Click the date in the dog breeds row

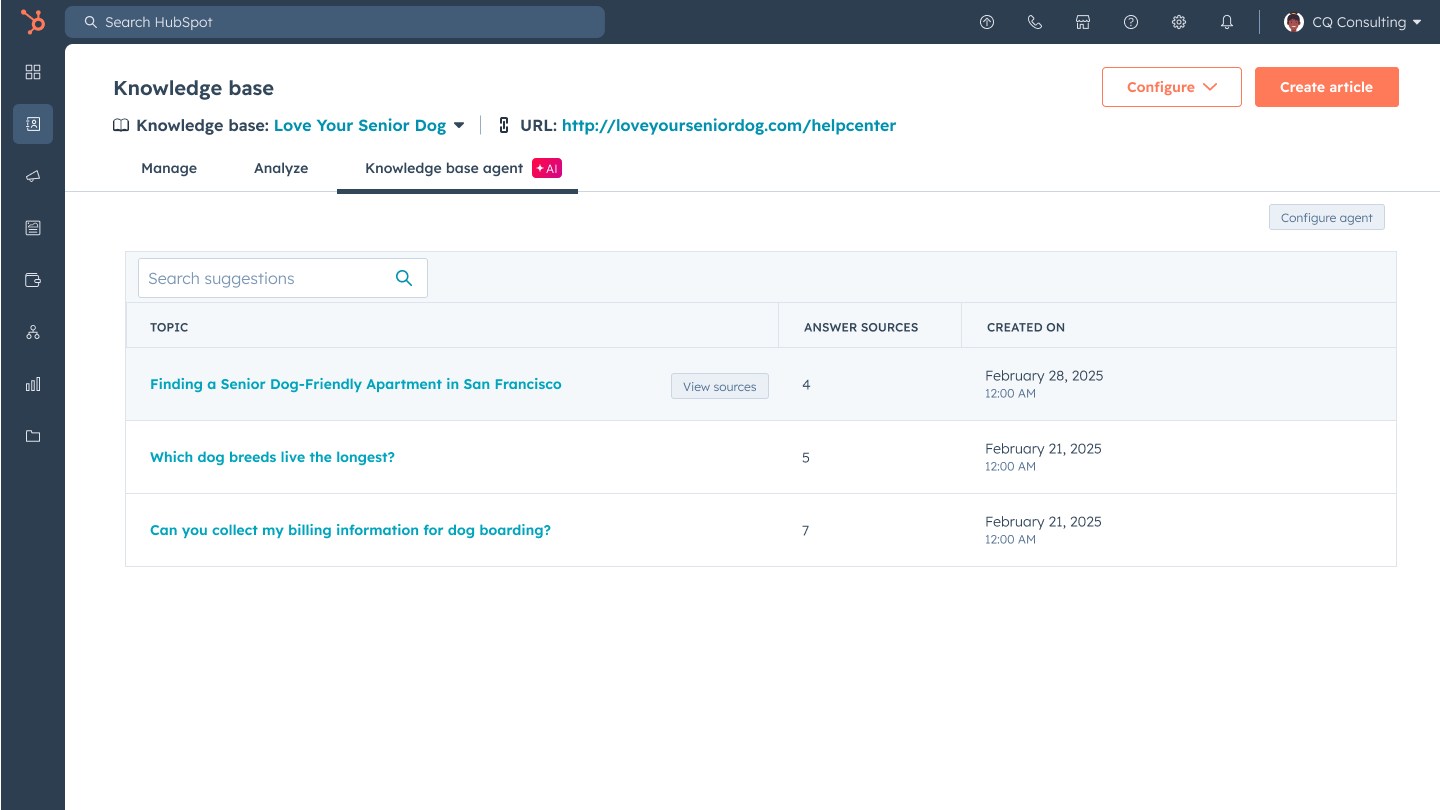(x=1043, y=449)
